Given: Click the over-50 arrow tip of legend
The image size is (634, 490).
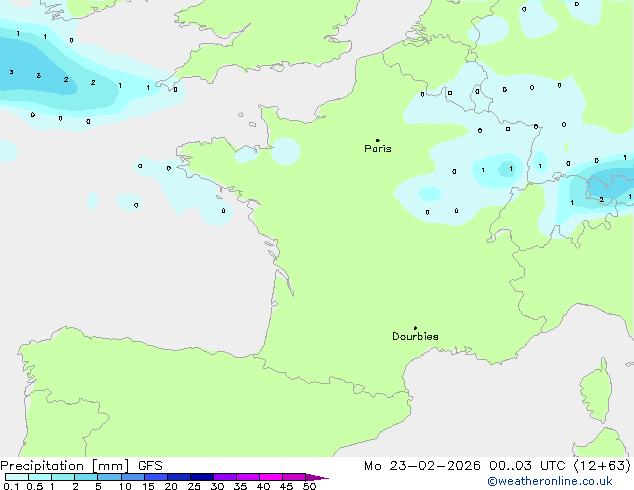Looking at the screenshot, I should 317,477.
